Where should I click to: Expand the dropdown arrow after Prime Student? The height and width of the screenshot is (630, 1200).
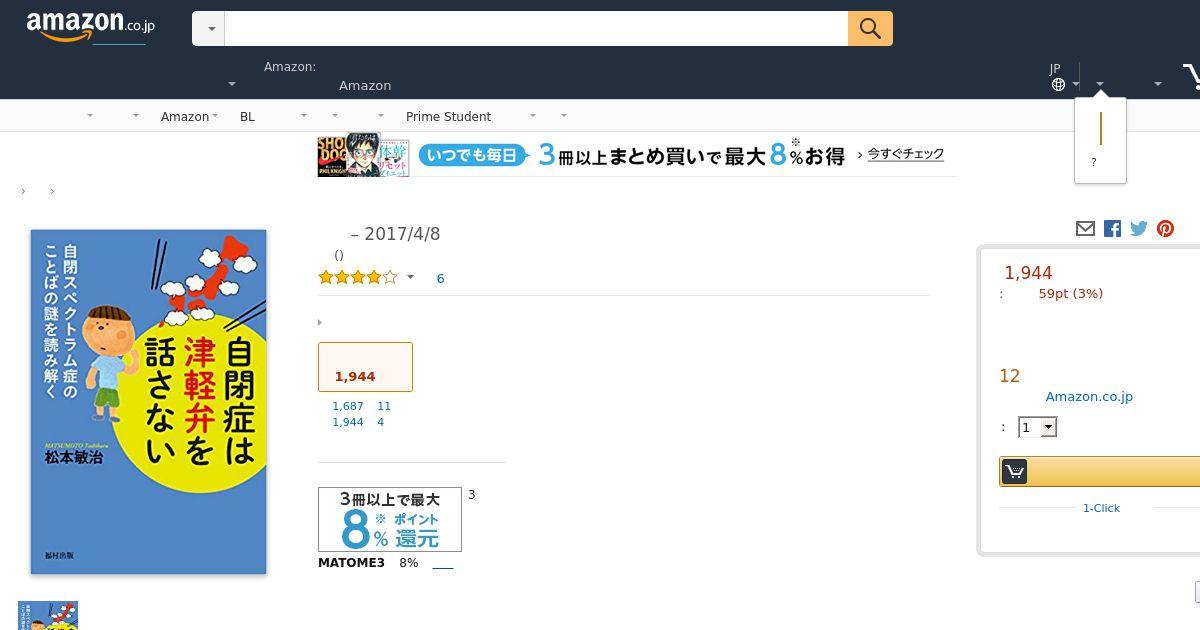(x=532, y=116)
